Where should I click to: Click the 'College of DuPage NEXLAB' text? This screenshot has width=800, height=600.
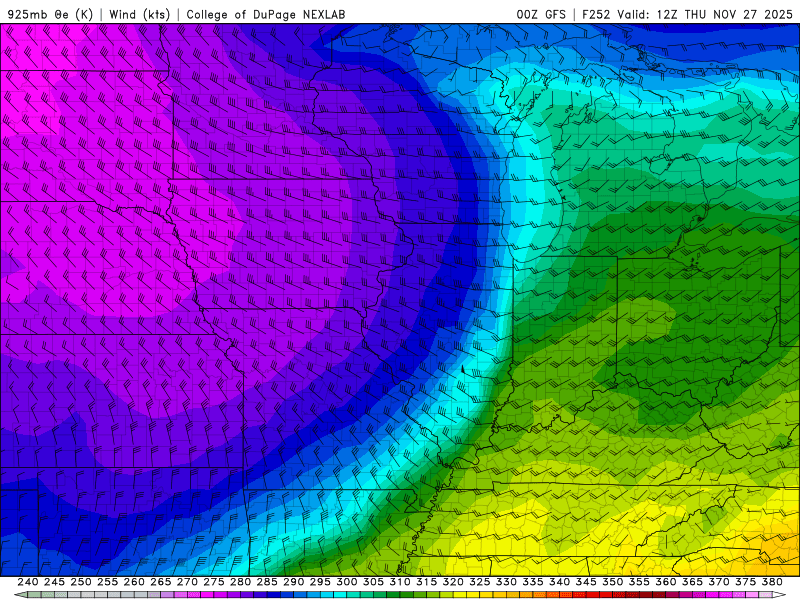tap(266, 14)
